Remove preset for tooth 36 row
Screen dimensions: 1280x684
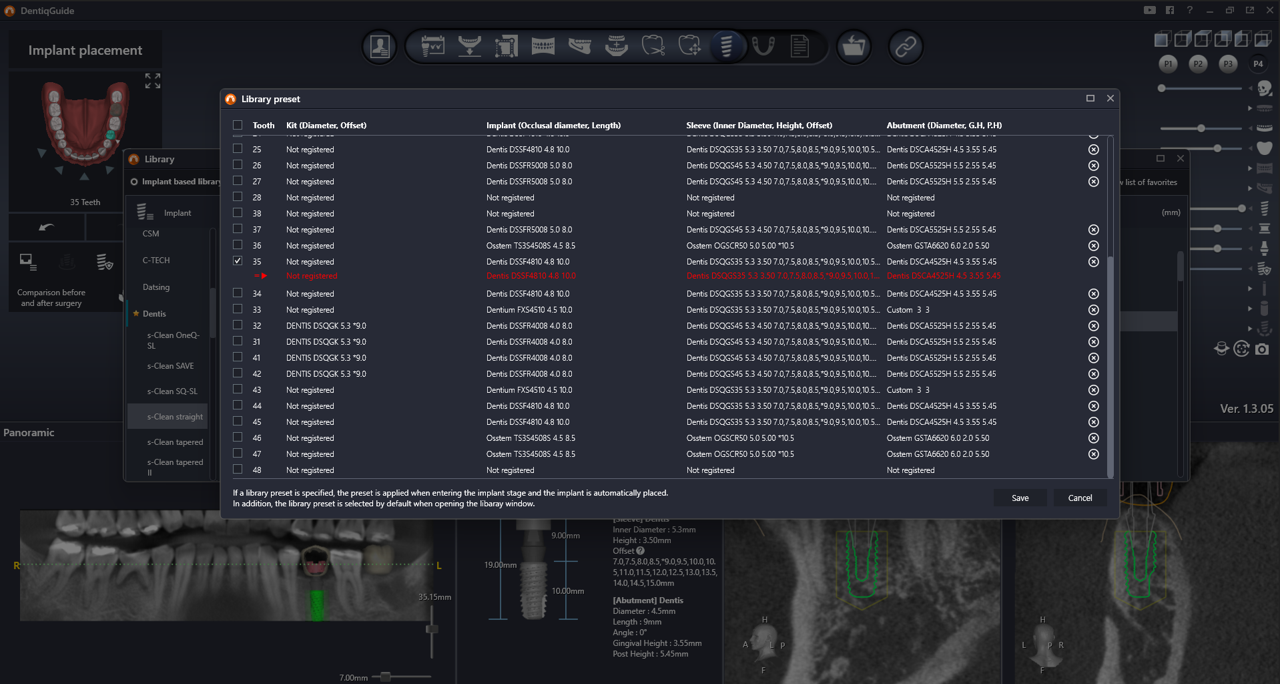click(1093, 246)
